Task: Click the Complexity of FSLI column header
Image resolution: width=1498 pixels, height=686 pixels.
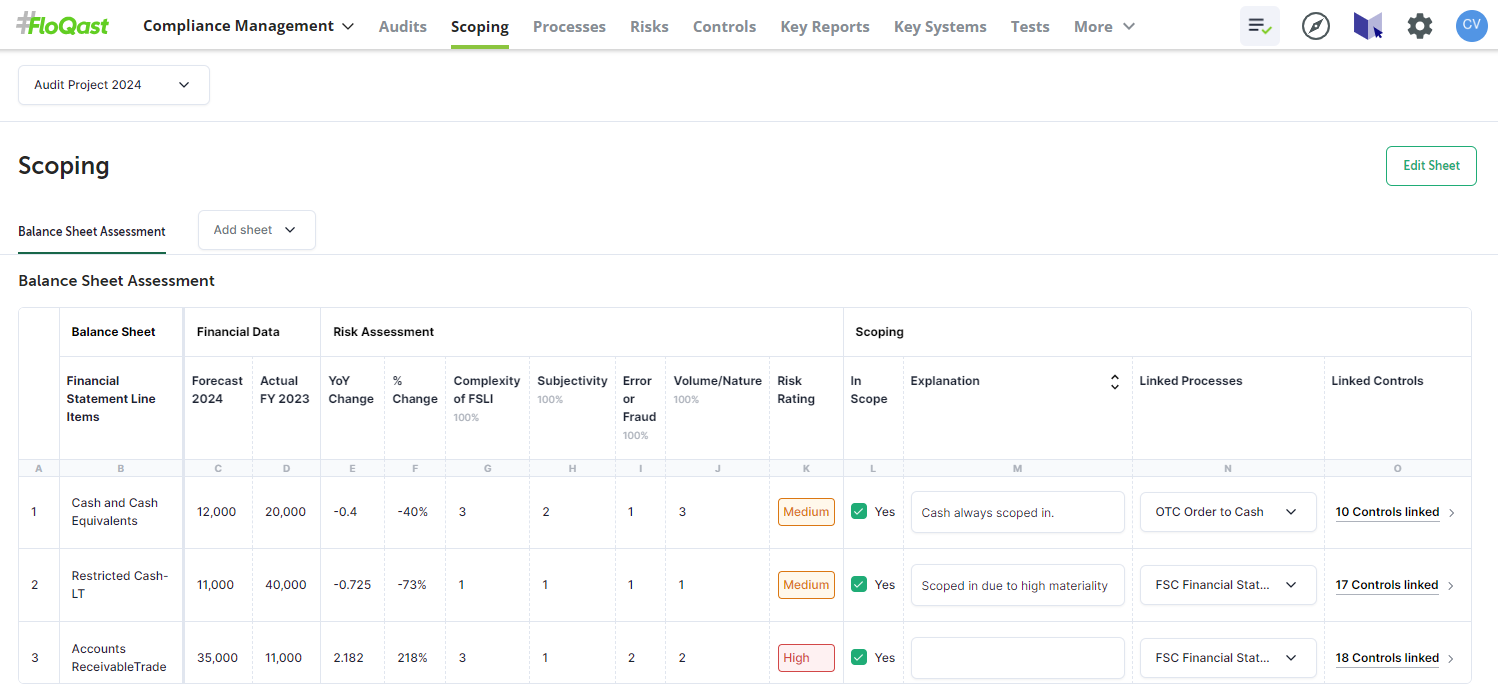Action: tap(487, 390)
